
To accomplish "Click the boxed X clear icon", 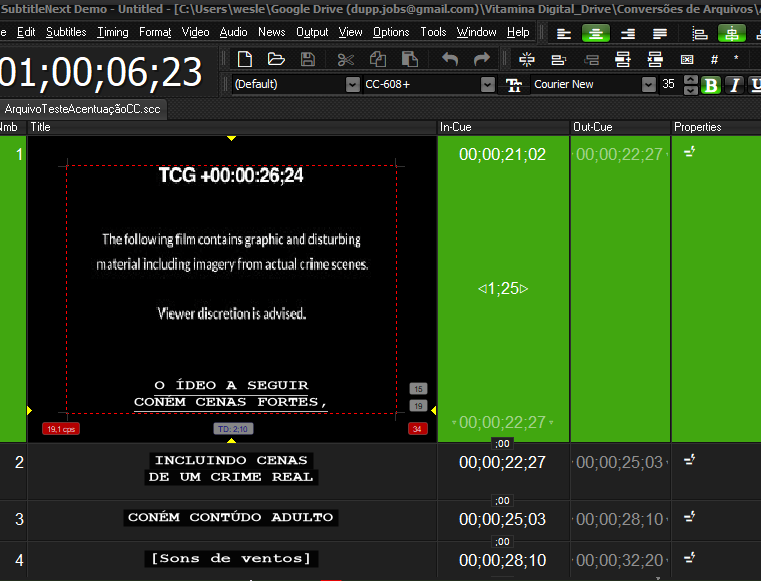I will click(687, 60).
